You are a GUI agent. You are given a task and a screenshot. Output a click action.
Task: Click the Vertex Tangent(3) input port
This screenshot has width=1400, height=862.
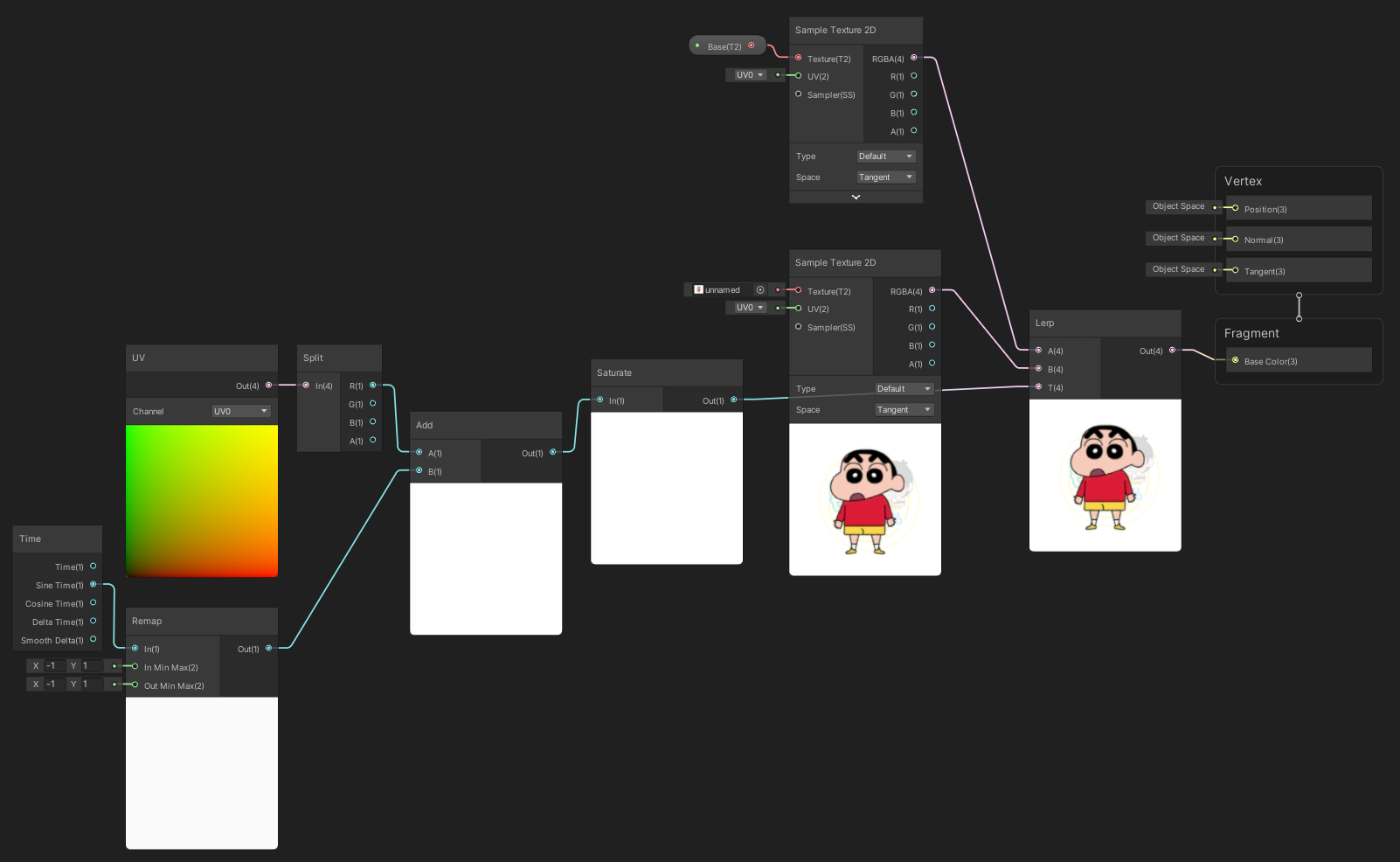(1235, 270)
